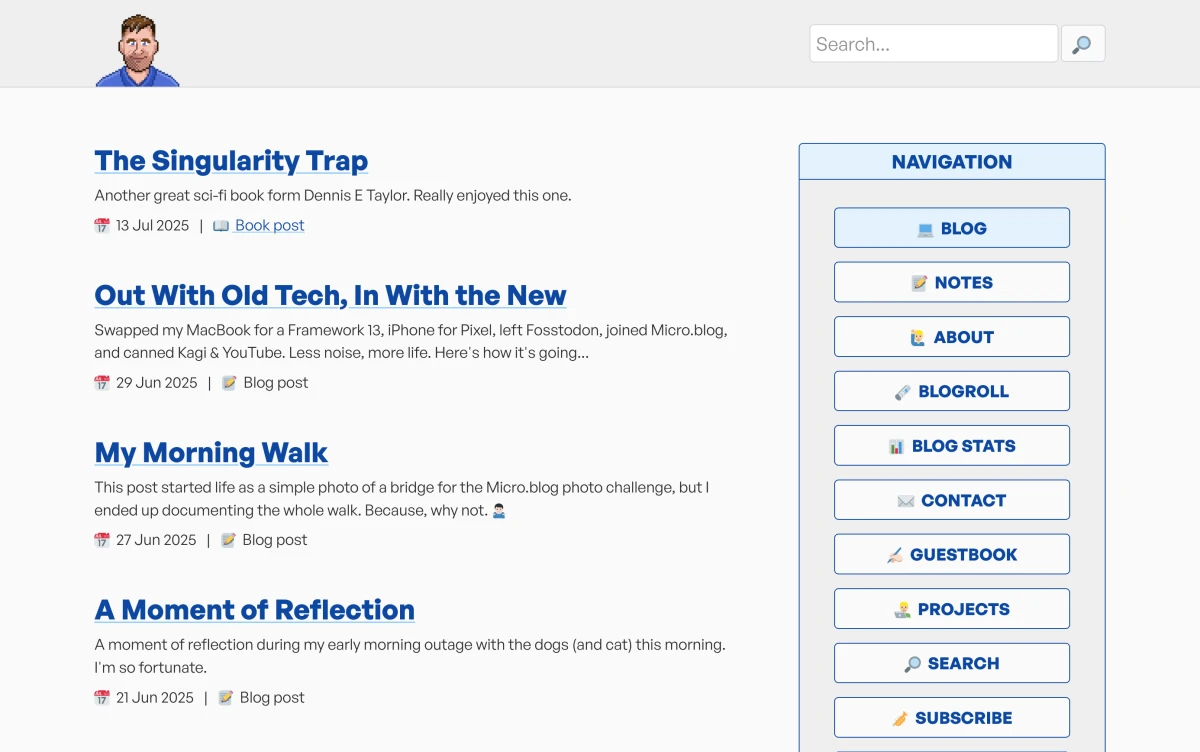Open the Book post category link
The image size is (1200, 752).
269,225
